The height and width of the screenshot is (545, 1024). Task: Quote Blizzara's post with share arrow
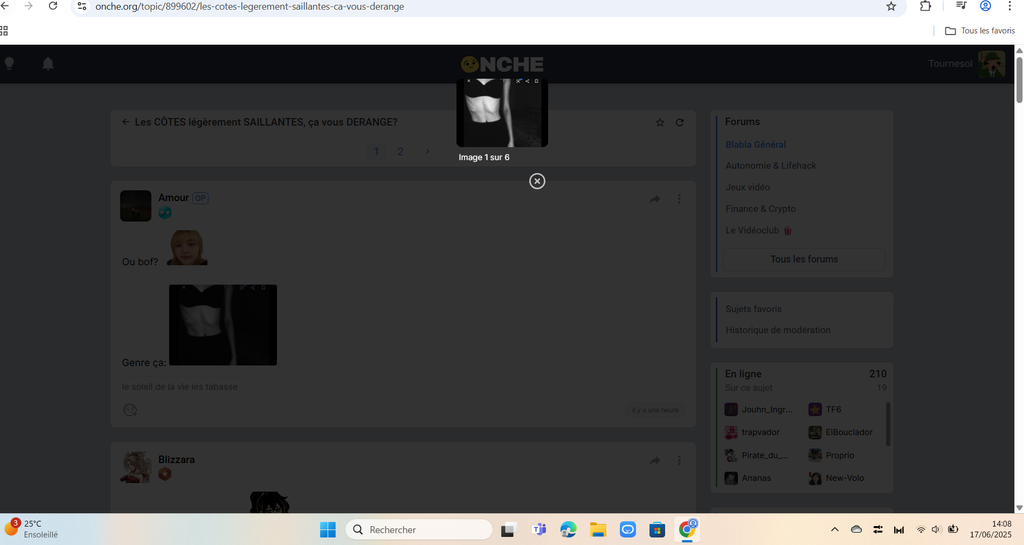click(654, 461)
